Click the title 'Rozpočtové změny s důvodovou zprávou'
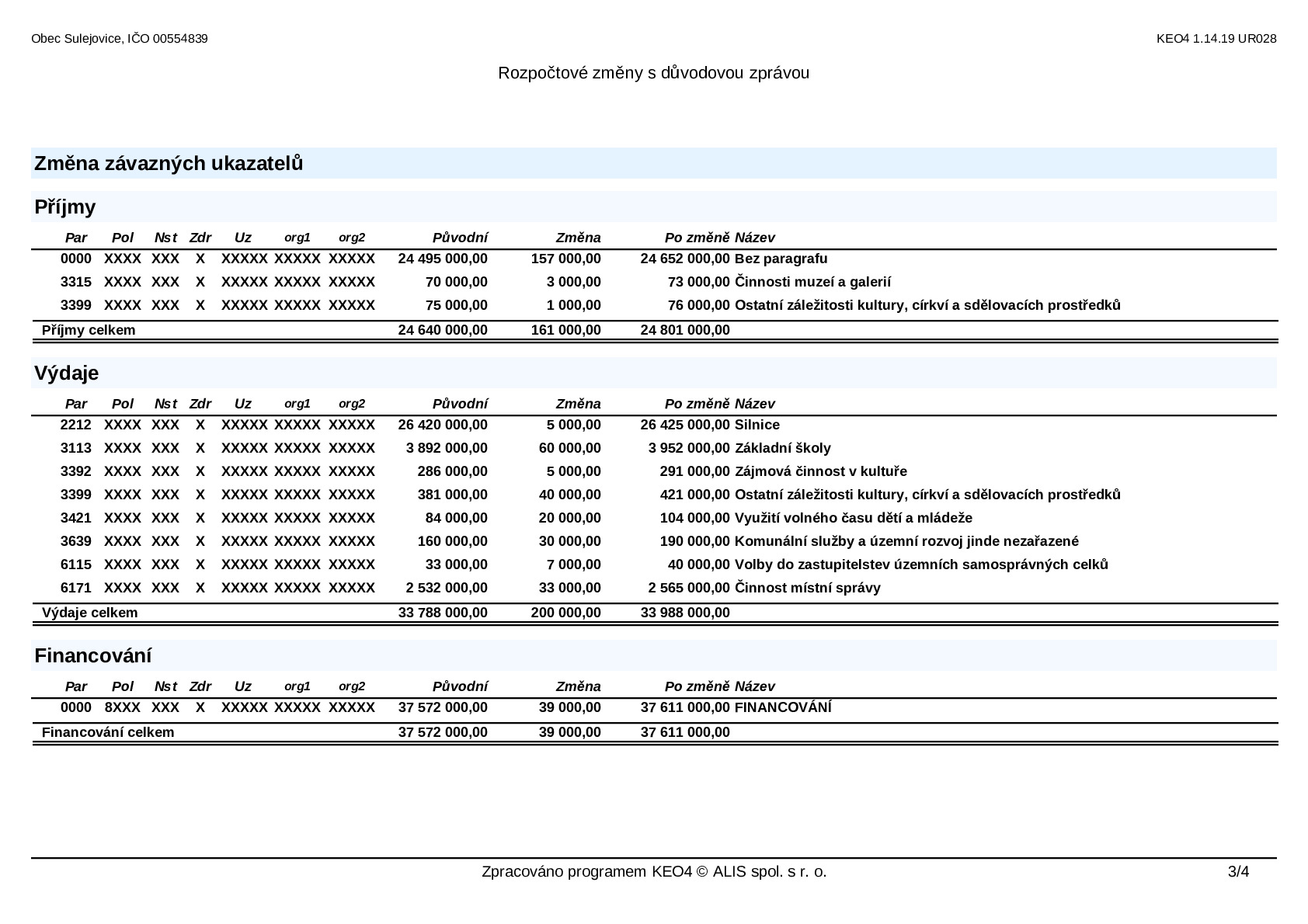 (x=654, y=73)
